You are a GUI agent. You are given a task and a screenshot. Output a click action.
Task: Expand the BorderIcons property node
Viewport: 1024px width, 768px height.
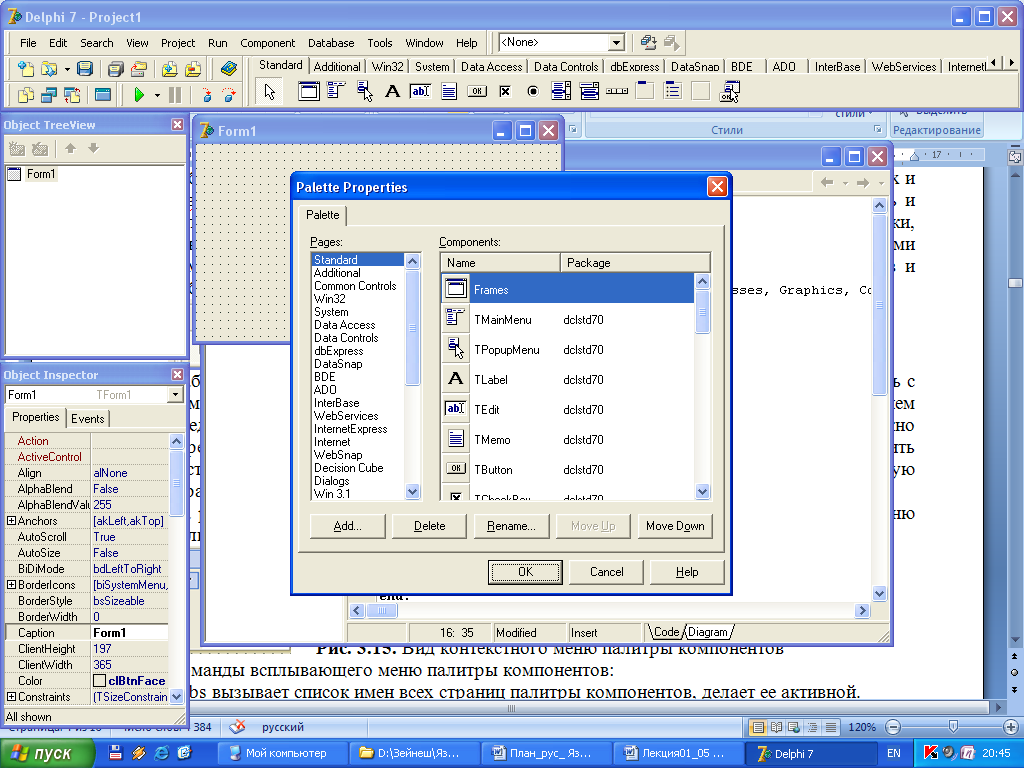[11, 585]
